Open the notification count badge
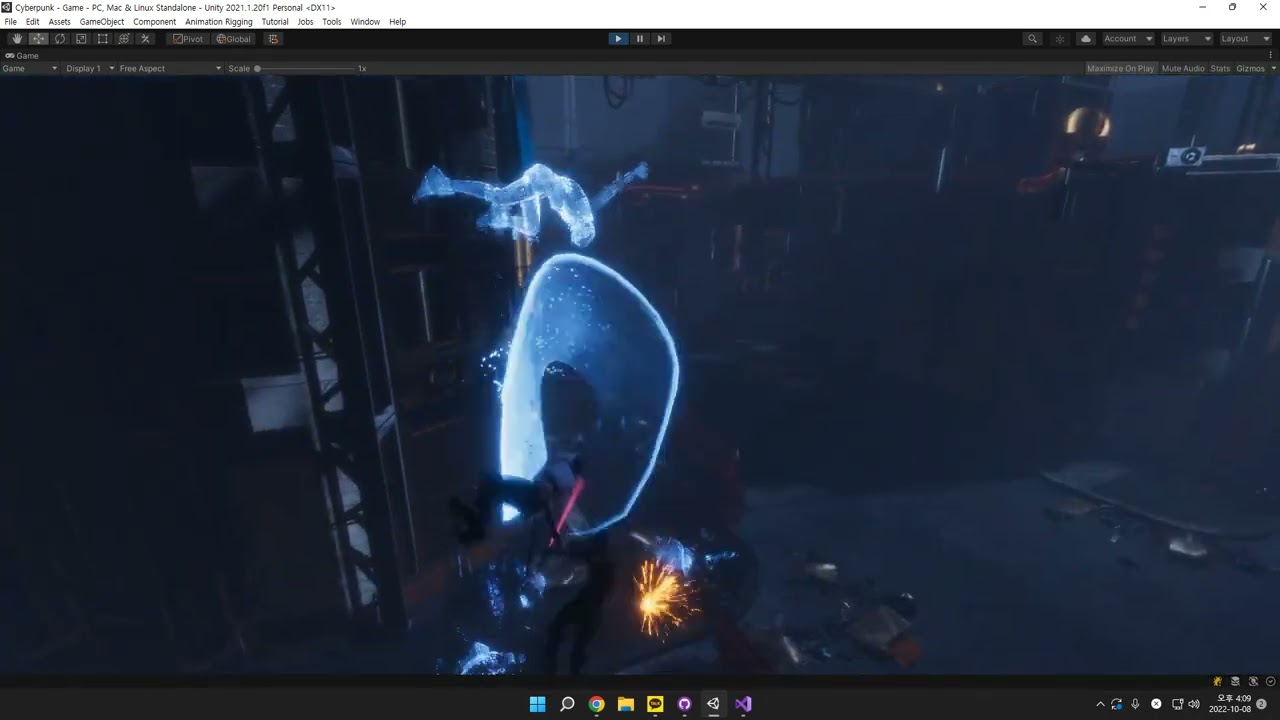Viewport: 1280px width, 720px height. [x=1262, y=704]
